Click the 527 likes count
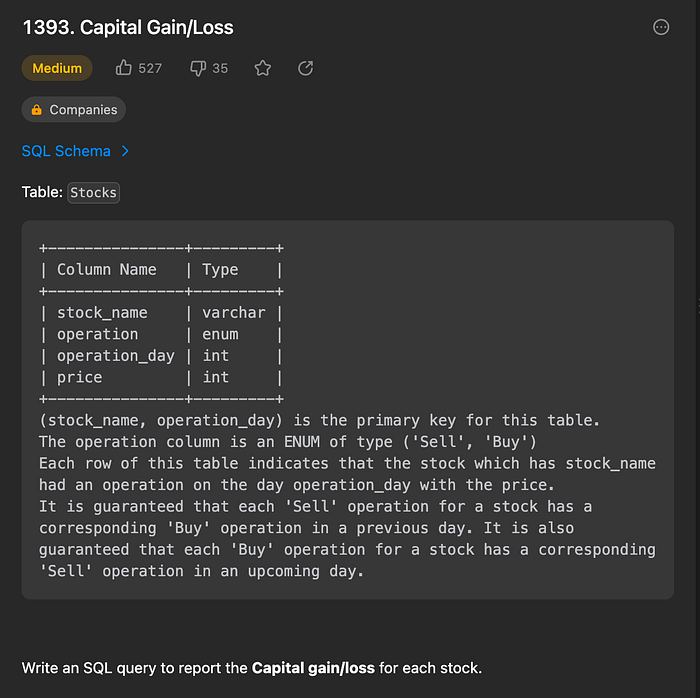The width and height of the screenshot is (700, 698). tap(150, 68)
